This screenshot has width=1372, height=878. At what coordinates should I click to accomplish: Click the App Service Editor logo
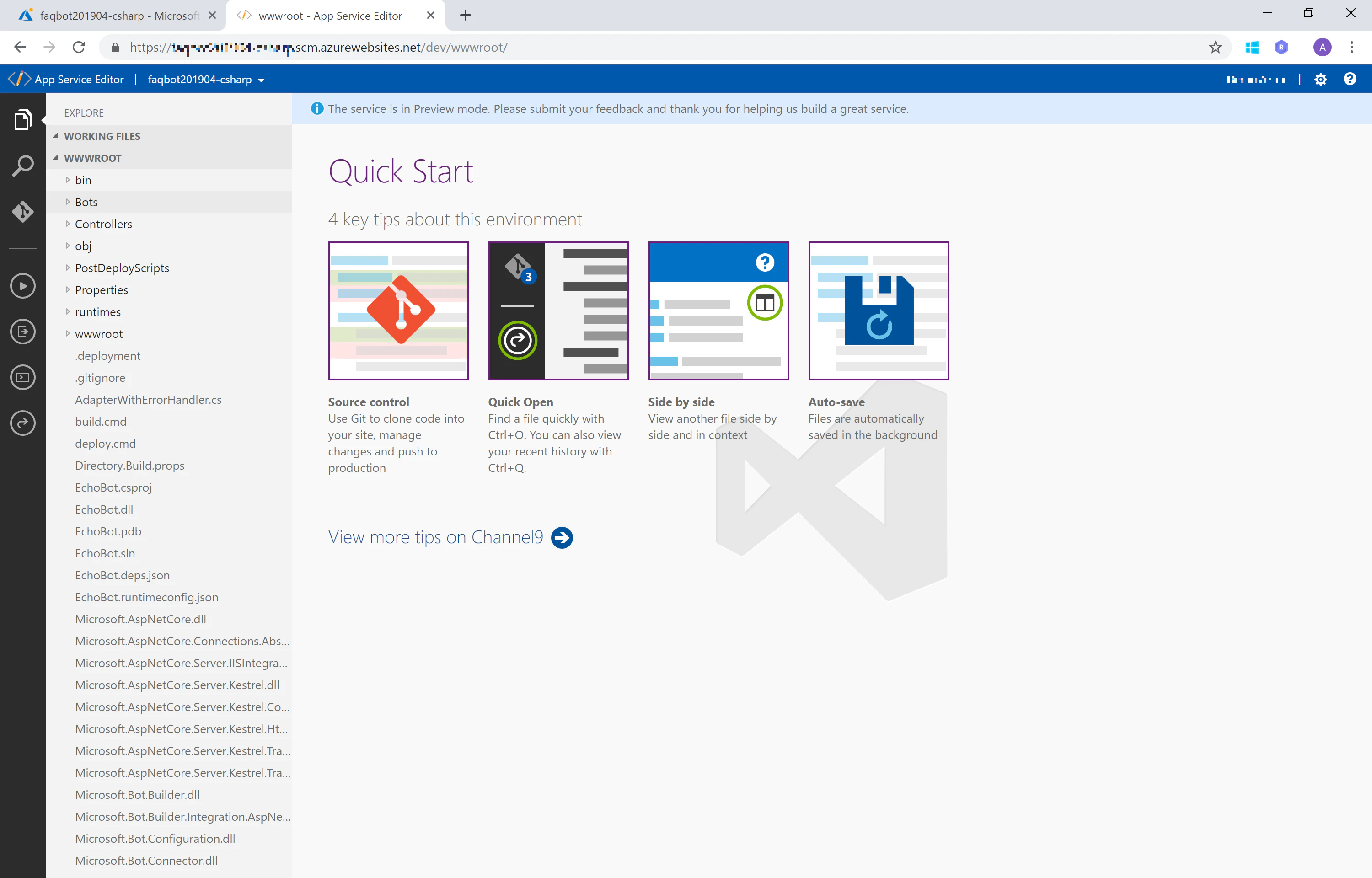(19, 79)
